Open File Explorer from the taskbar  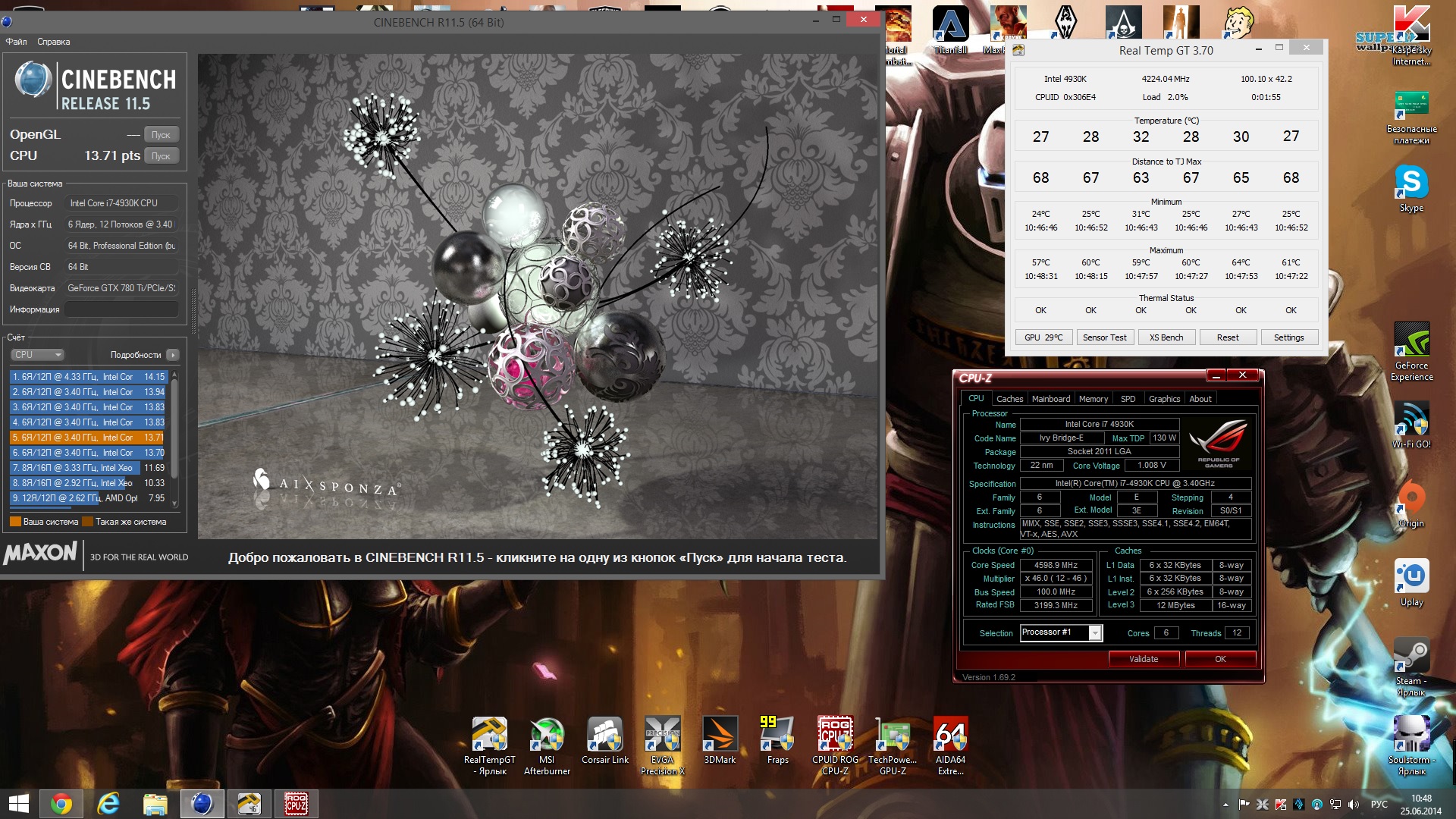[155, 804]
